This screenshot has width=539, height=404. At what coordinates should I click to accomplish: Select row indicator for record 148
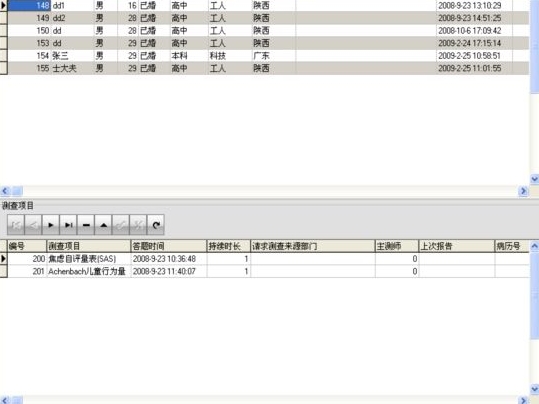pyautogui.click(x=3, y=6)
